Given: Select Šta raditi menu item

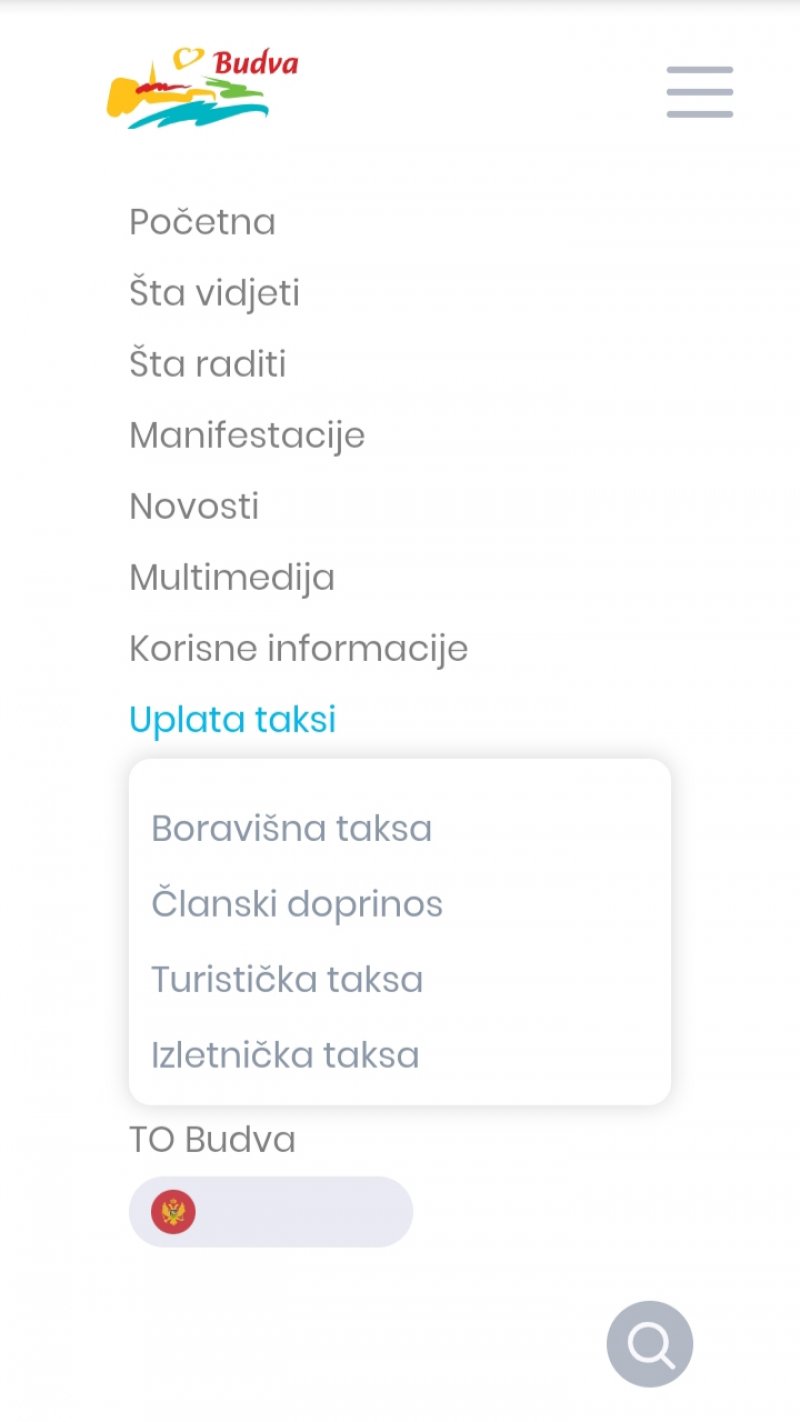Looking at the screenshot, I should (207, 364).
